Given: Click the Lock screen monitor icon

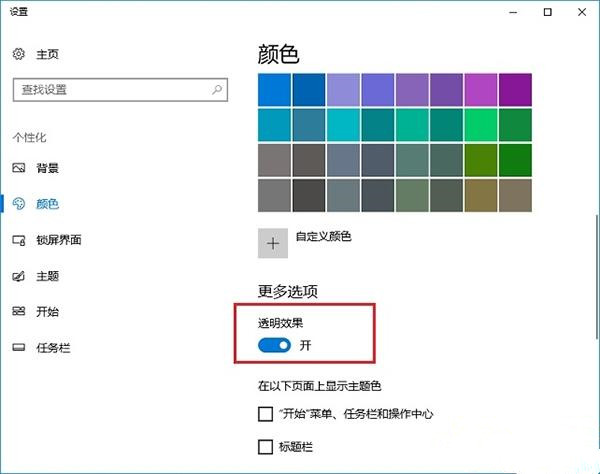Looking at the screenshot, I should [x=19, y=240].
